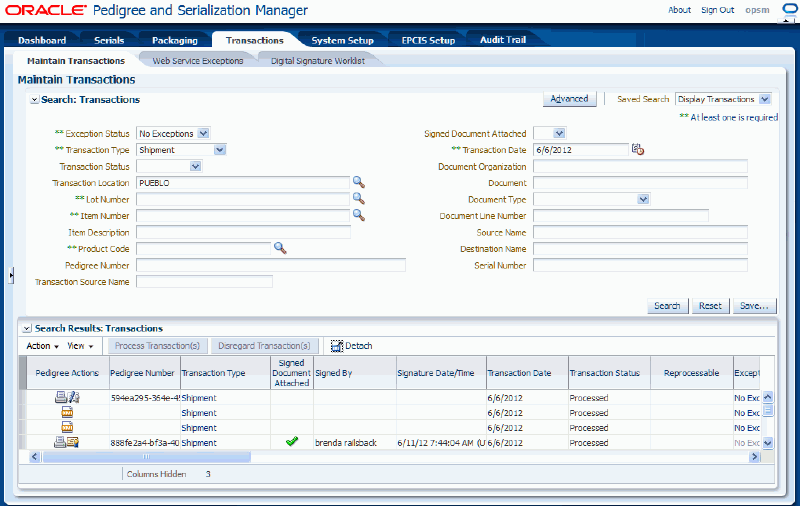This screenshot has height=506, width=800.
Task: Select the row header of the 594ea295 row
Action: (22, 397)
